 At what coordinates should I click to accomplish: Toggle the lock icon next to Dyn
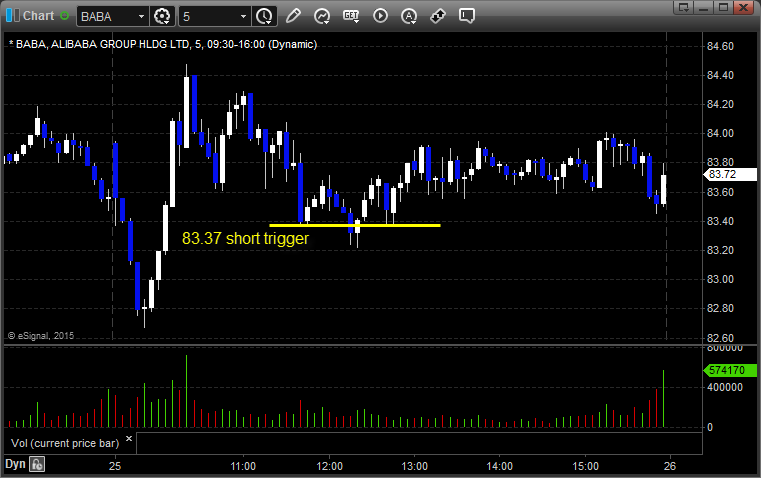coord(37,464)
